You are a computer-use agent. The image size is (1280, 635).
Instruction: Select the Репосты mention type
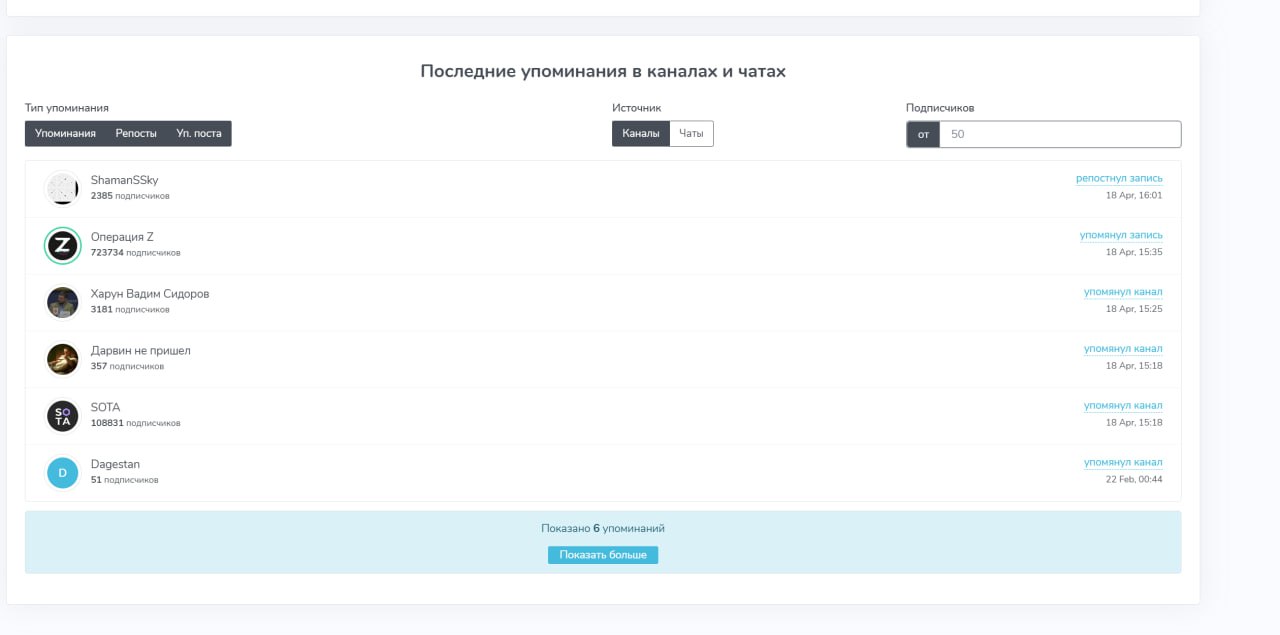click(136, 134)
